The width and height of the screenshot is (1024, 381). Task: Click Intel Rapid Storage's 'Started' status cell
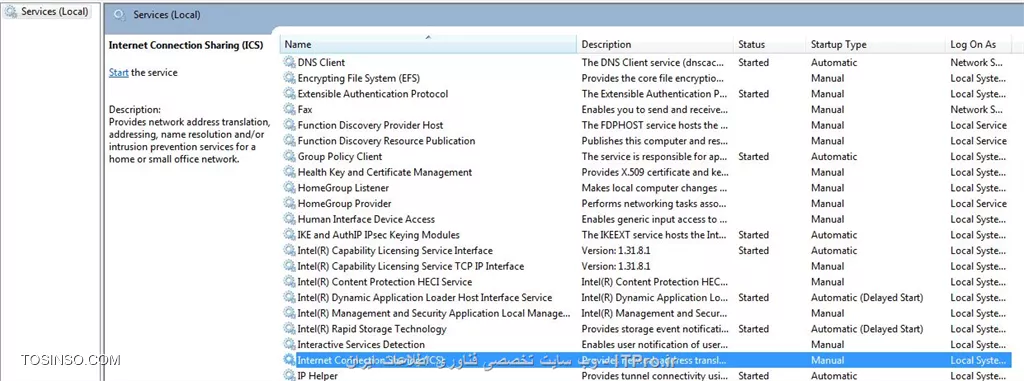tap(754, 329)
